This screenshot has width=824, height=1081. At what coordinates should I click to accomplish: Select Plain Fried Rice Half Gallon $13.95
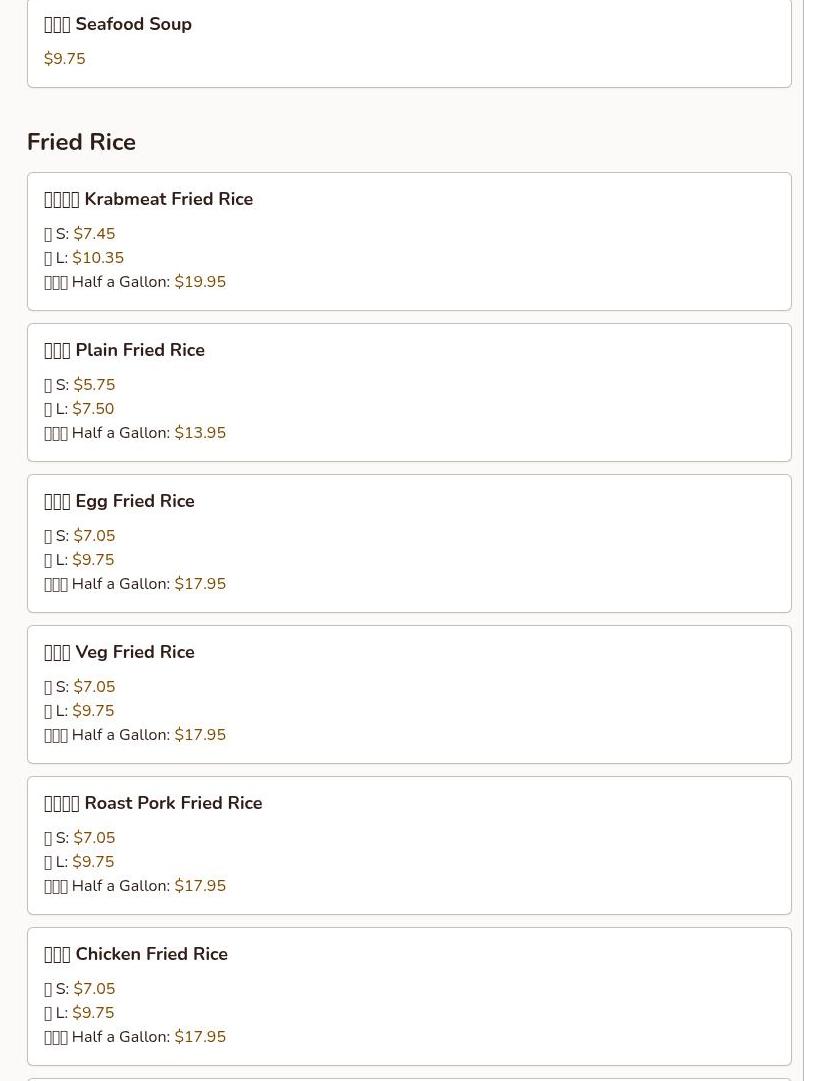[200, 433]
